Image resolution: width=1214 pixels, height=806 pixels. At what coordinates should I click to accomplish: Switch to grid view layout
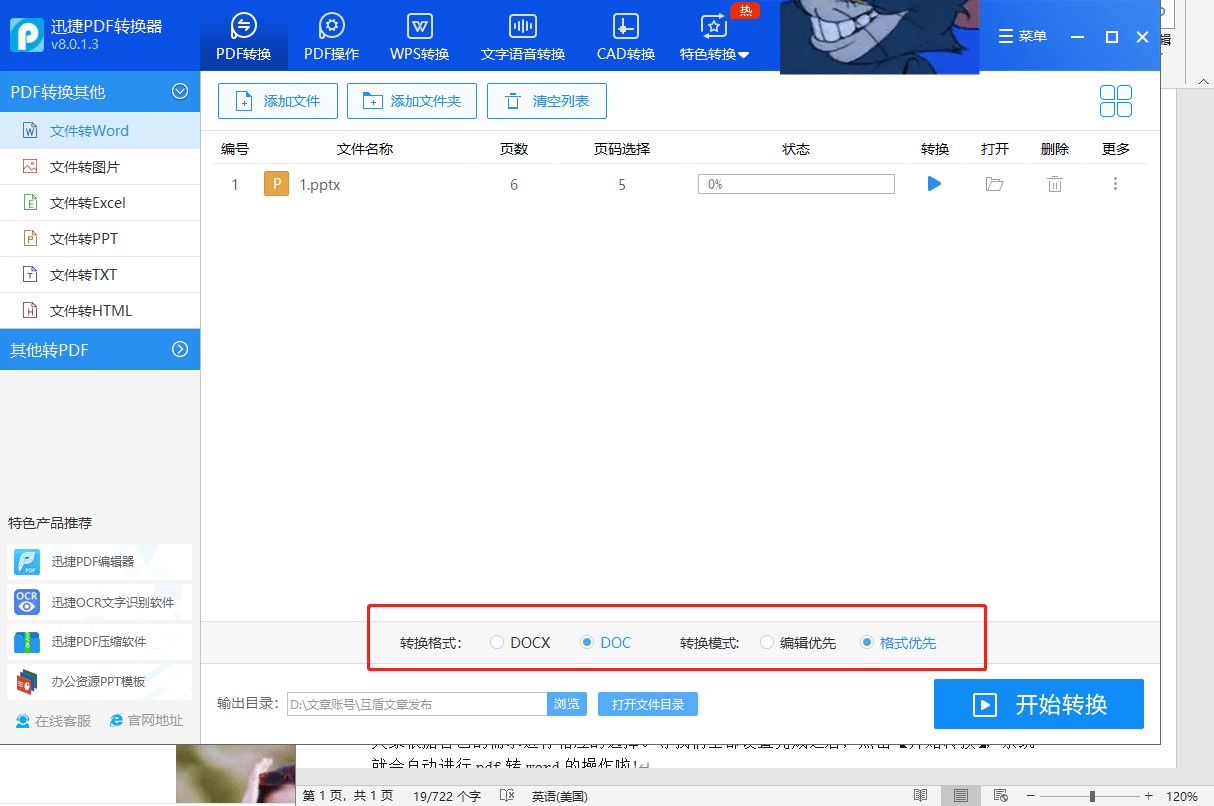[x=1115, y=101]
